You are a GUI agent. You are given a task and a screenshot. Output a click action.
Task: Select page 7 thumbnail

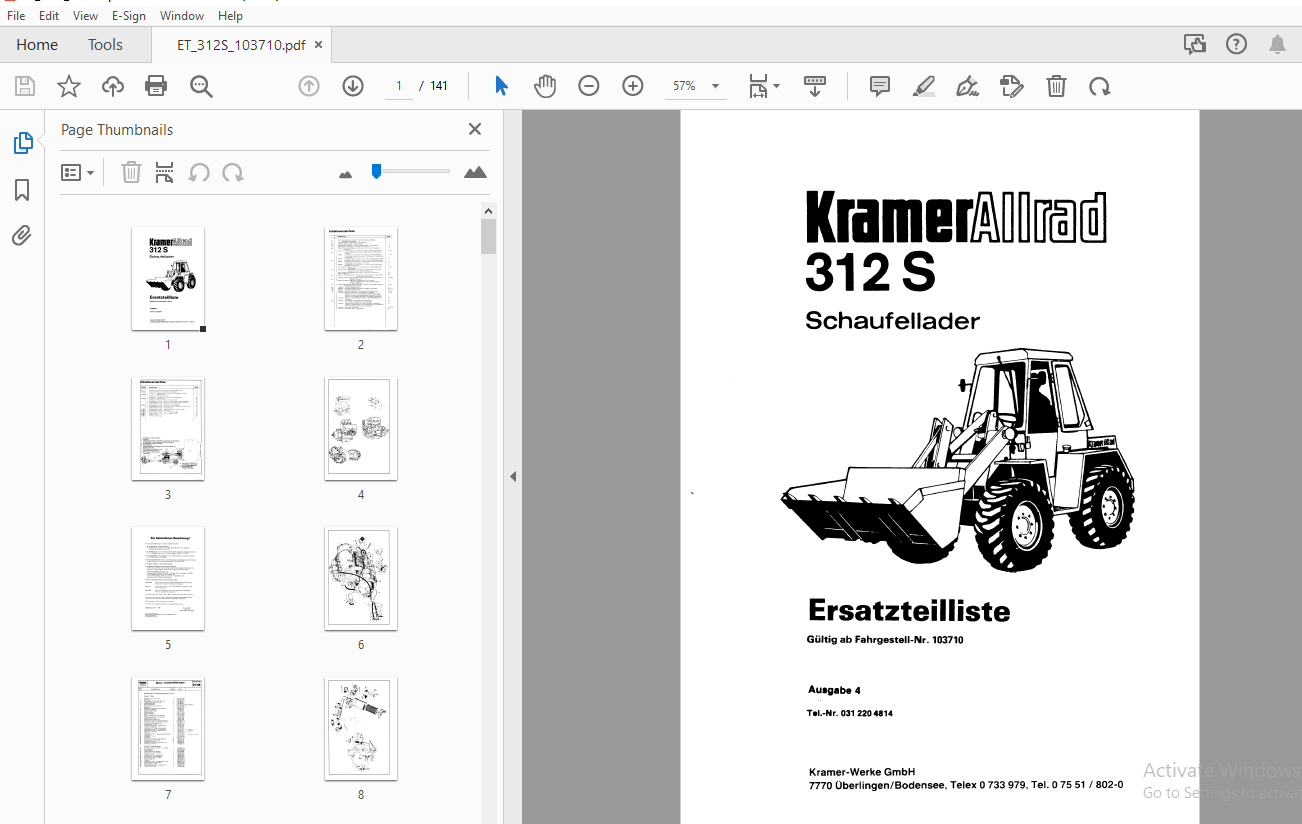click(168, 729)
